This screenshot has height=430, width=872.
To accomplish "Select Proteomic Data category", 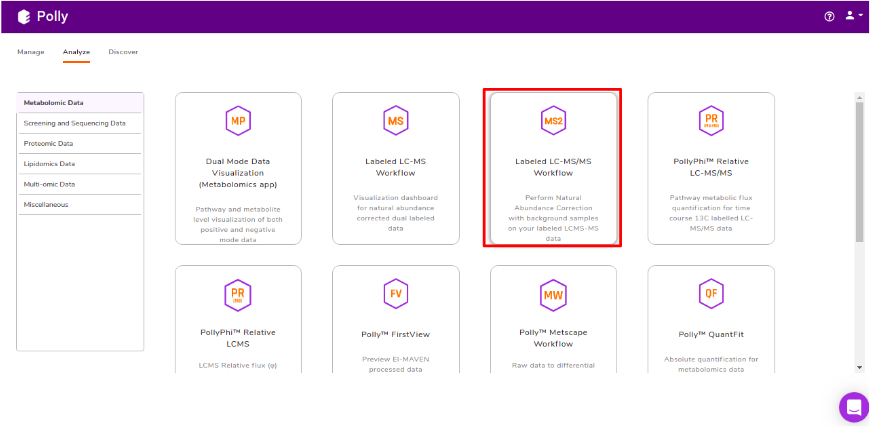I will (80, 144).
